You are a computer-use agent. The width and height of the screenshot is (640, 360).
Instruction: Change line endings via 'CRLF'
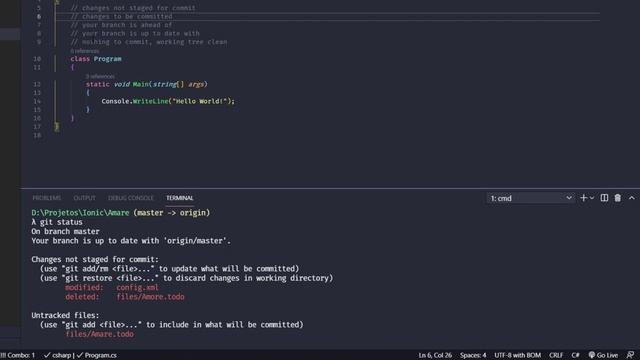(556, 355)
